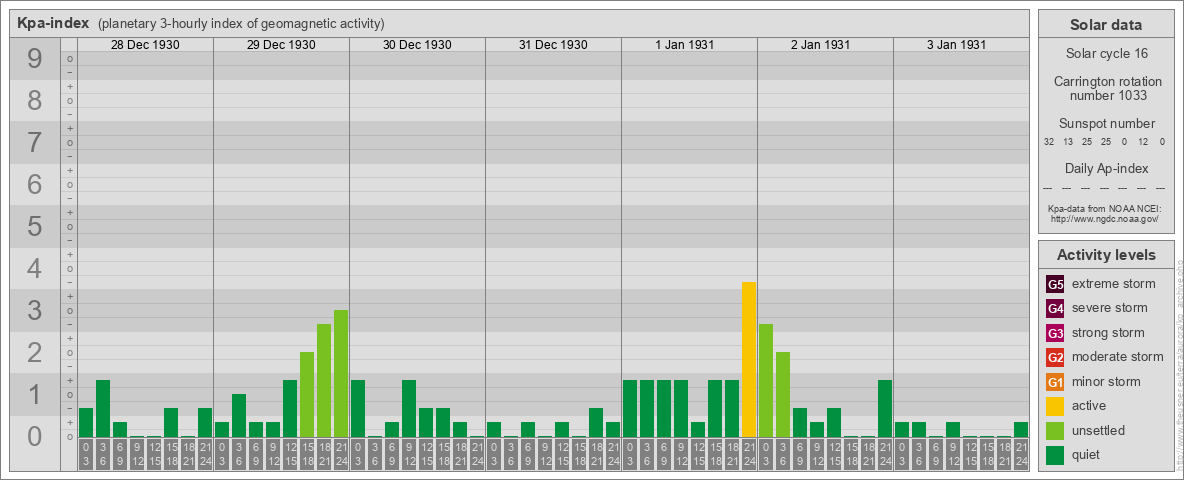Click the 18-21 bar on 31 Dec 1930
Image resolution: width=1184 pixels, height=480 pixels.
tap(596, 423)
